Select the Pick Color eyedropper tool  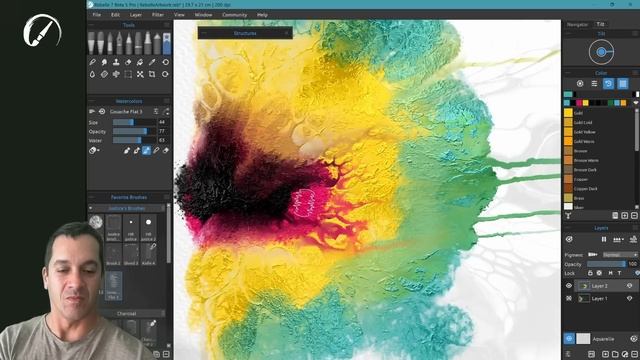coord(152,62)
